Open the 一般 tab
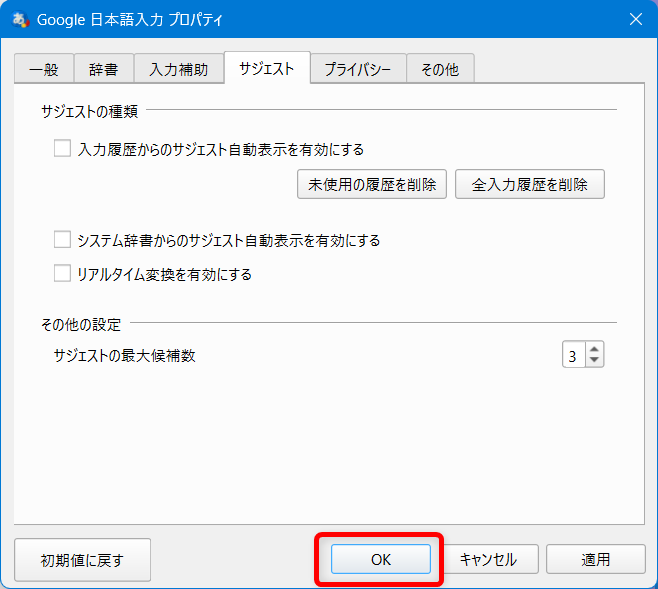 click(x=44, y=69)
